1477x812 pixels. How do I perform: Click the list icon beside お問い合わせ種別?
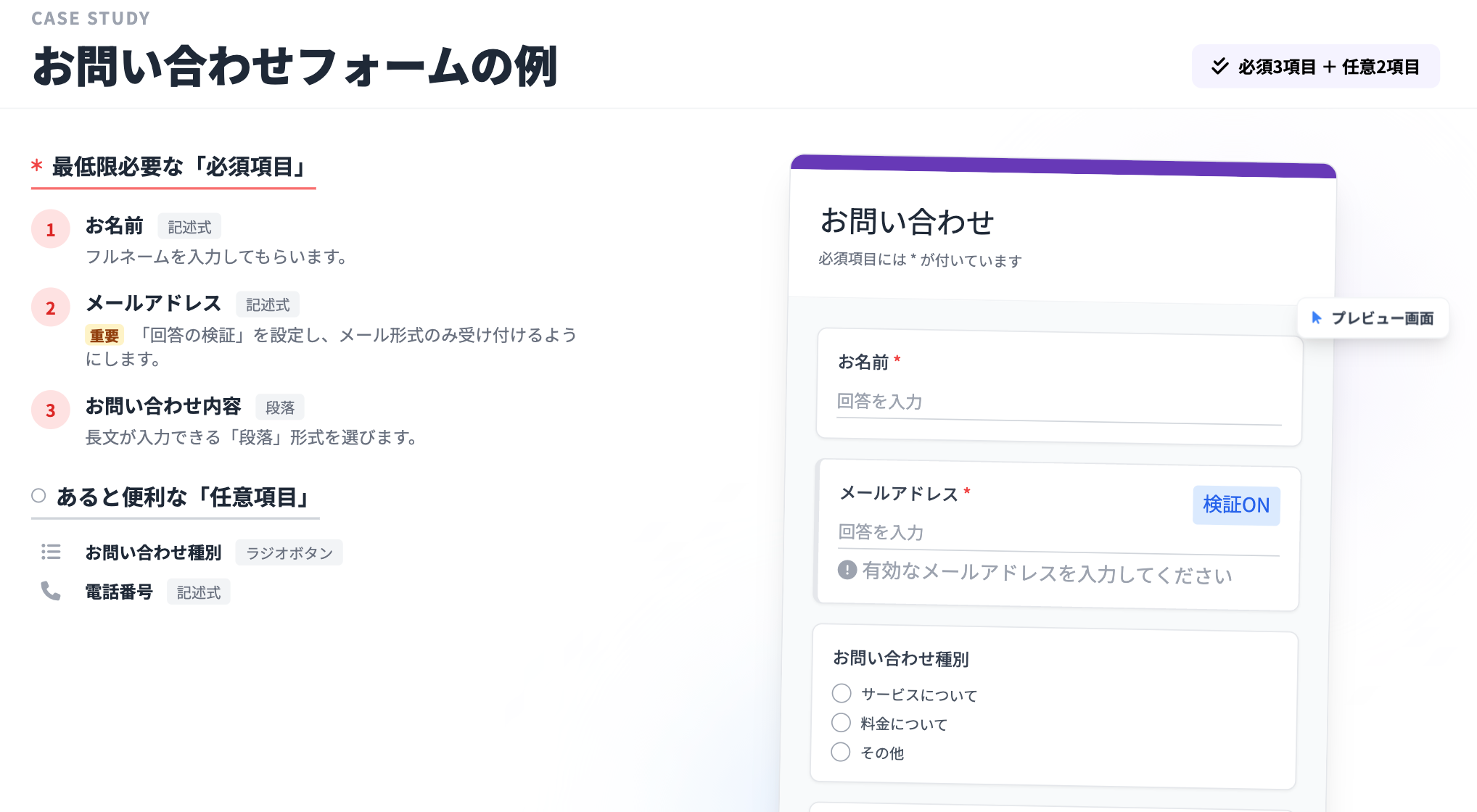[x=51, y=552]
